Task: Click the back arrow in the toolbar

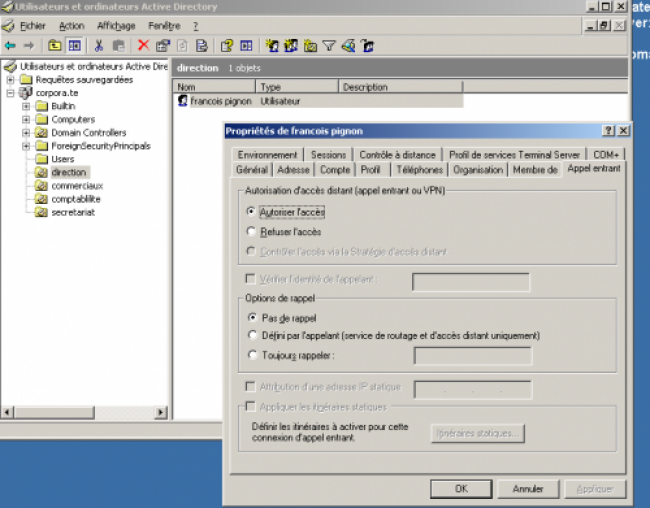Action: (x=10, y=45)
